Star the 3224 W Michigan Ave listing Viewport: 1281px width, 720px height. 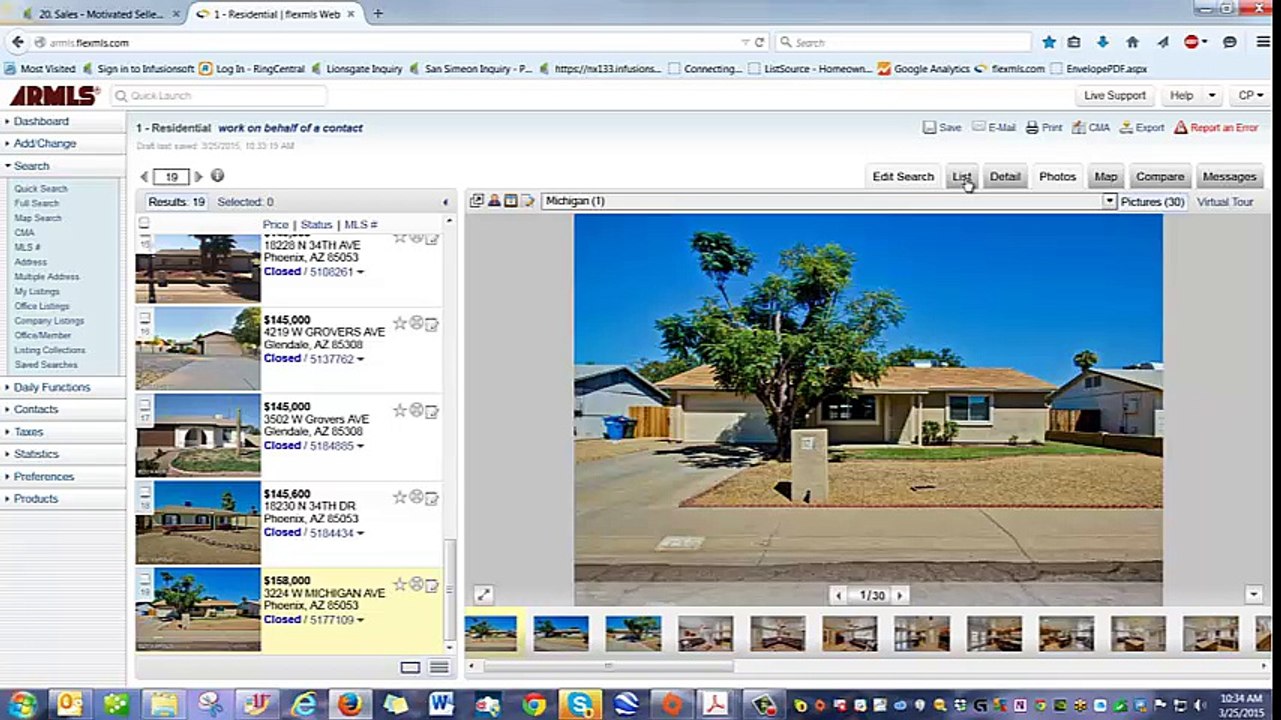tap(399, 584)
